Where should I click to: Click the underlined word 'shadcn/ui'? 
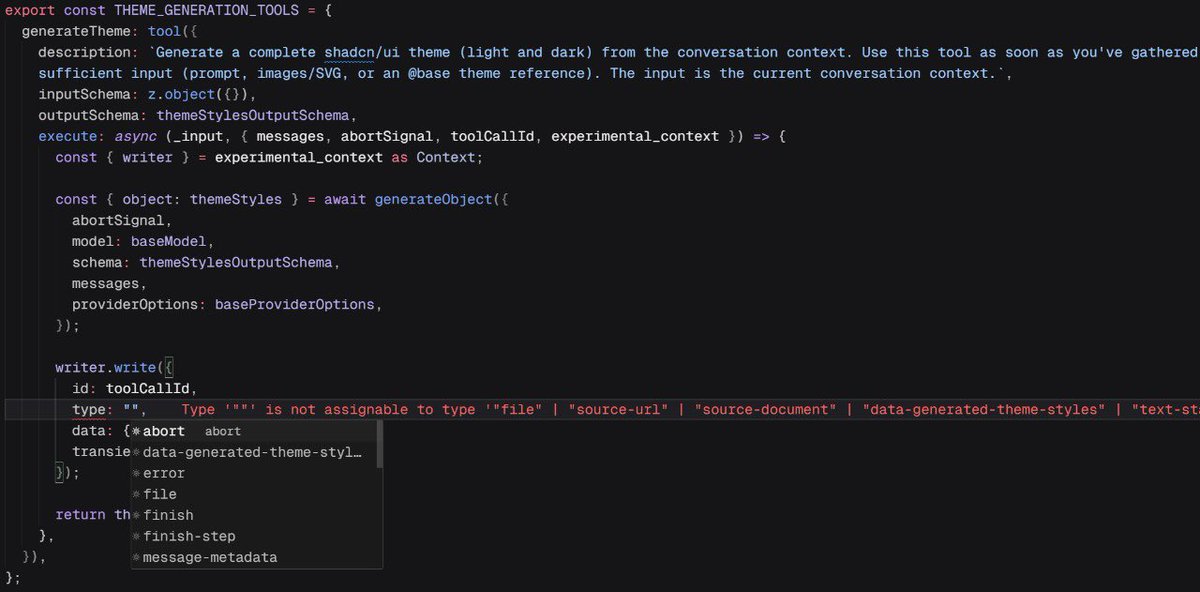361,52
